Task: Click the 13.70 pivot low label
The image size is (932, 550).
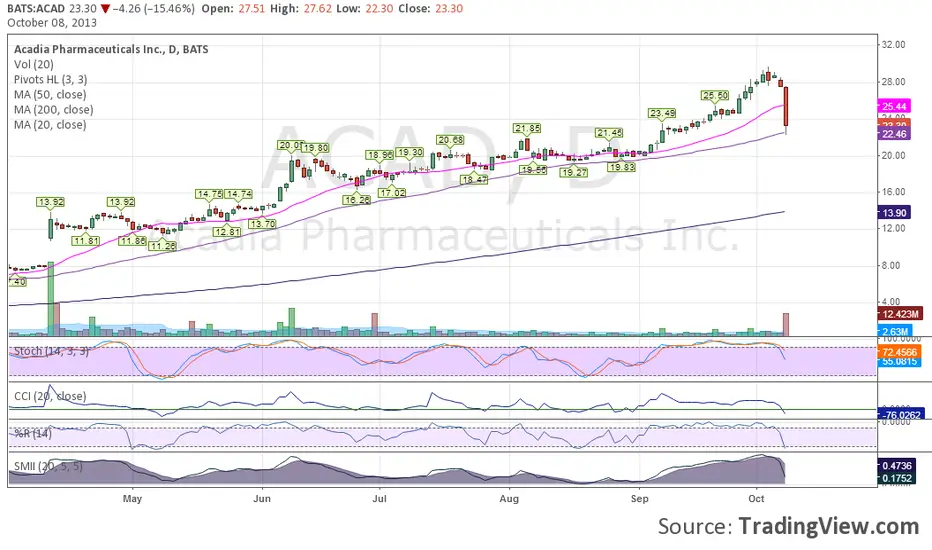Action: tap(262, 224)
